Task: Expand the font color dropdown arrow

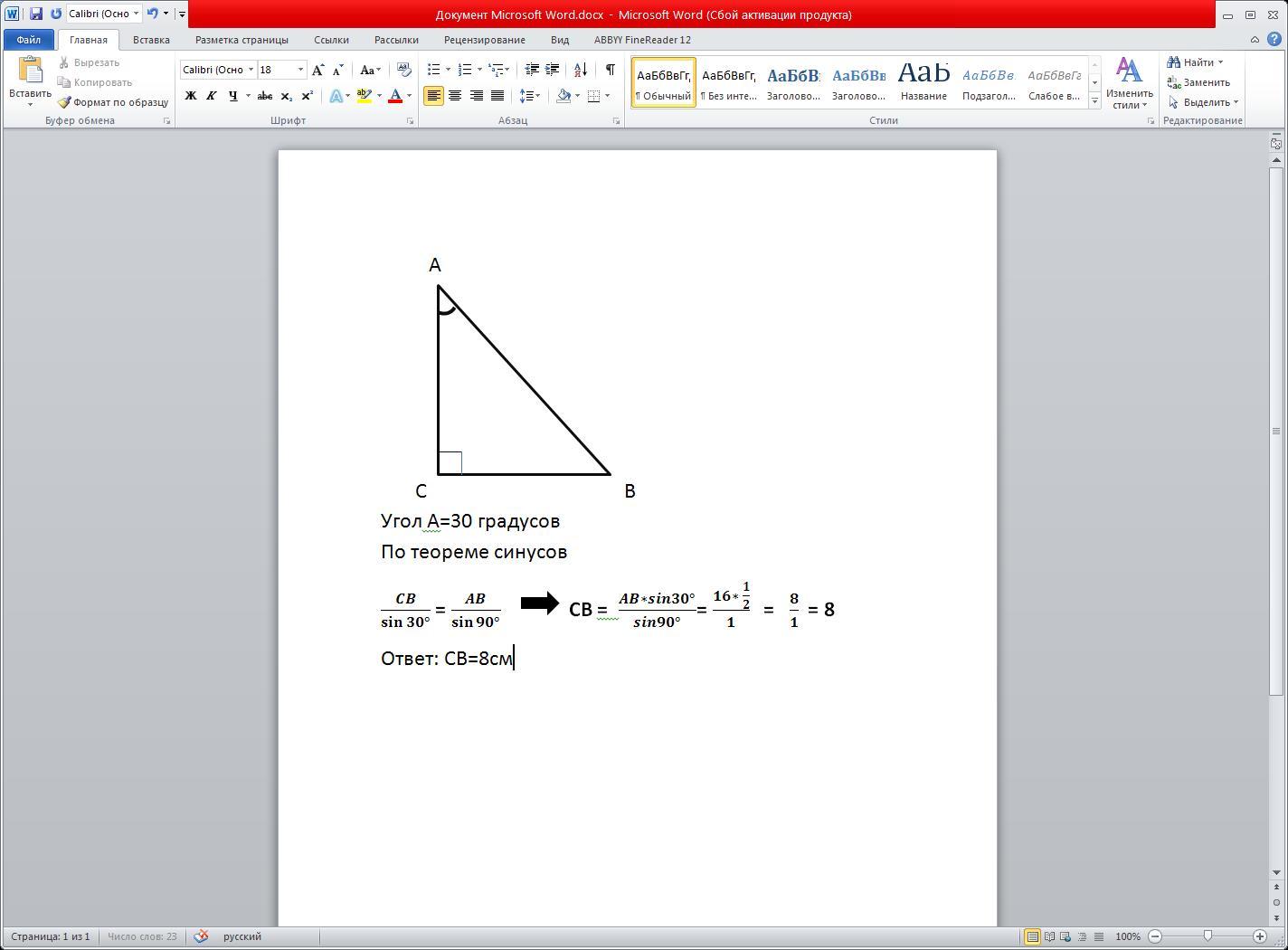Action: coord(409,96)
